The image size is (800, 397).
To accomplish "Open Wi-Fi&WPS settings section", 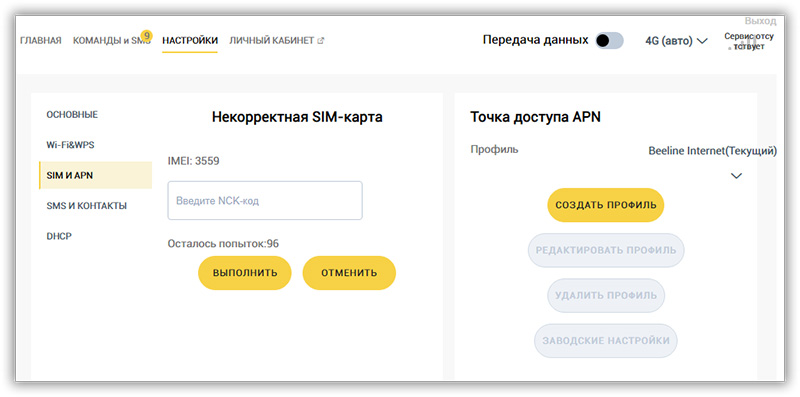I will [x=70, y=145].
